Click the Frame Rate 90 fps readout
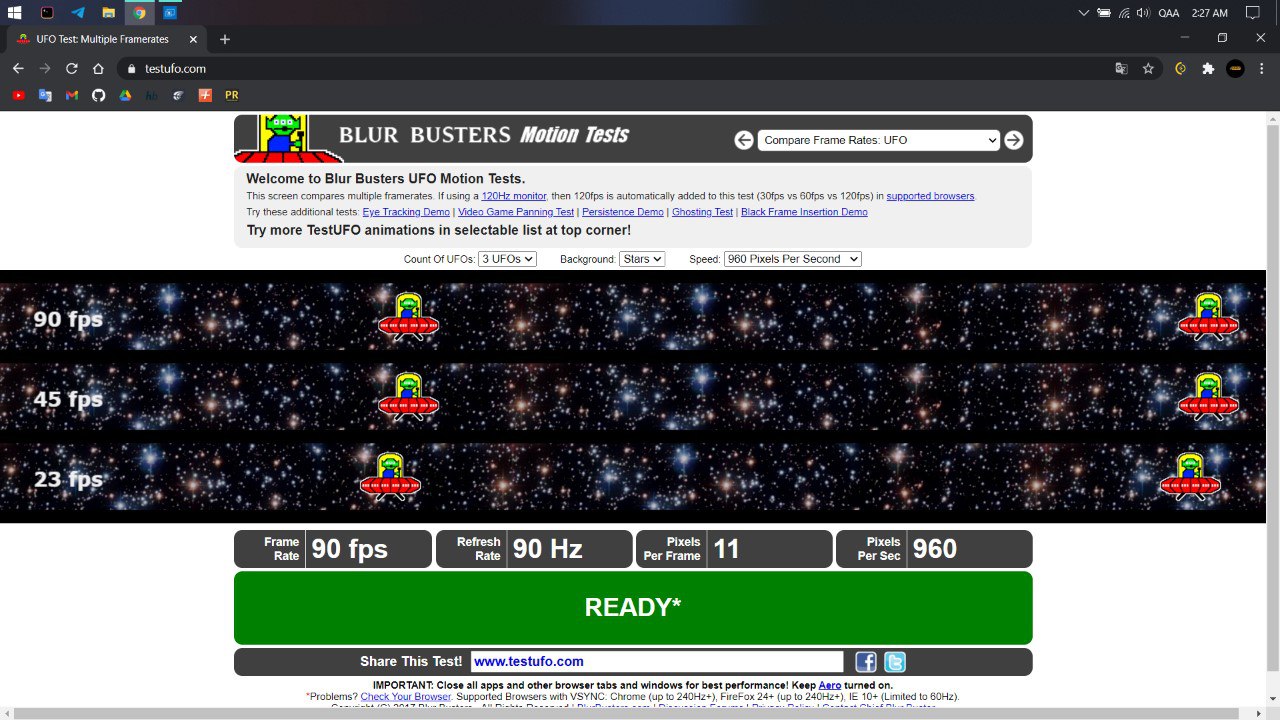 (333, 549)
